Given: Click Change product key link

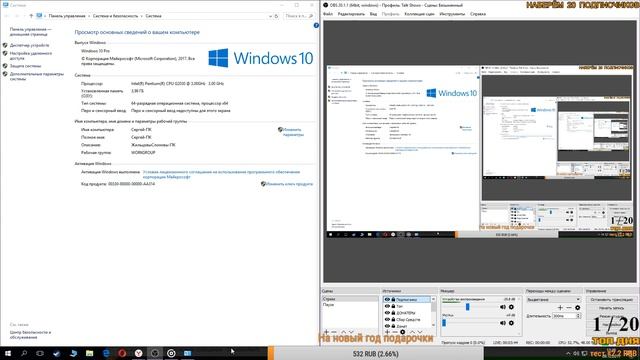Looking at the screenshot, I should click(289, 184).
